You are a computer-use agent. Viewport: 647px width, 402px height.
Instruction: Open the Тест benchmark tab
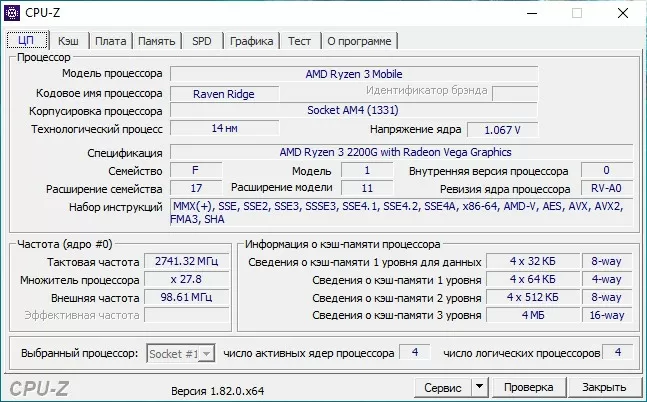pyautogui.click(x=299, y=41)
